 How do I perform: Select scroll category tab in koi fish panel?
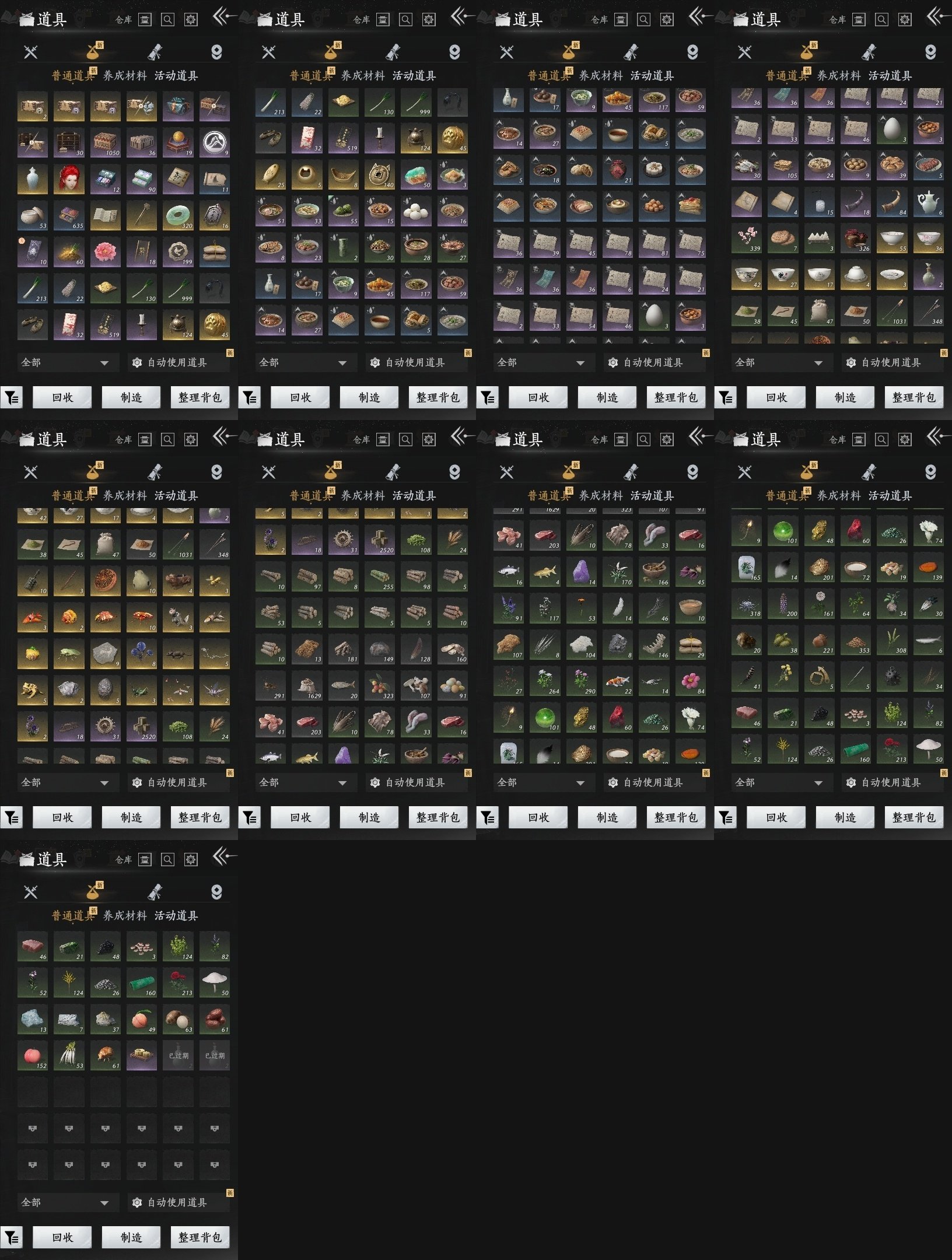(631, 471)
